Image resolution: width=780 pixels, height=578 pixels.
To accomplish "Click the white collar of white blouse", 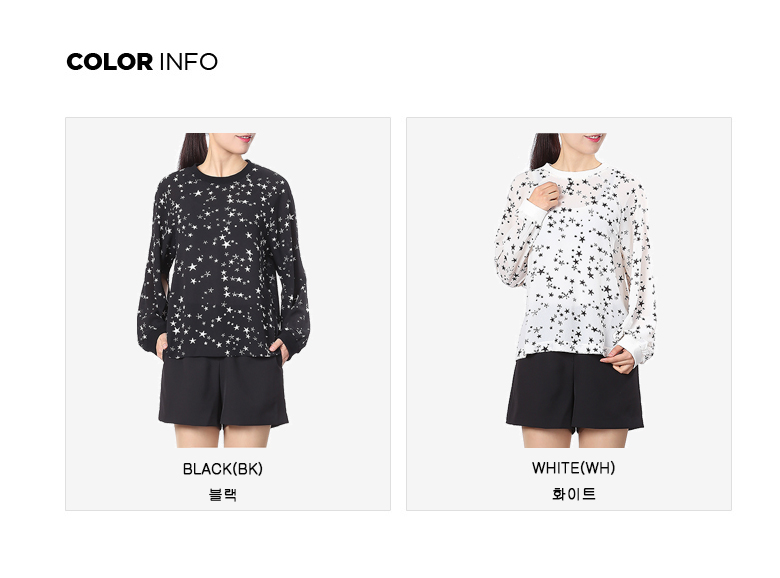I will point(575,170).
